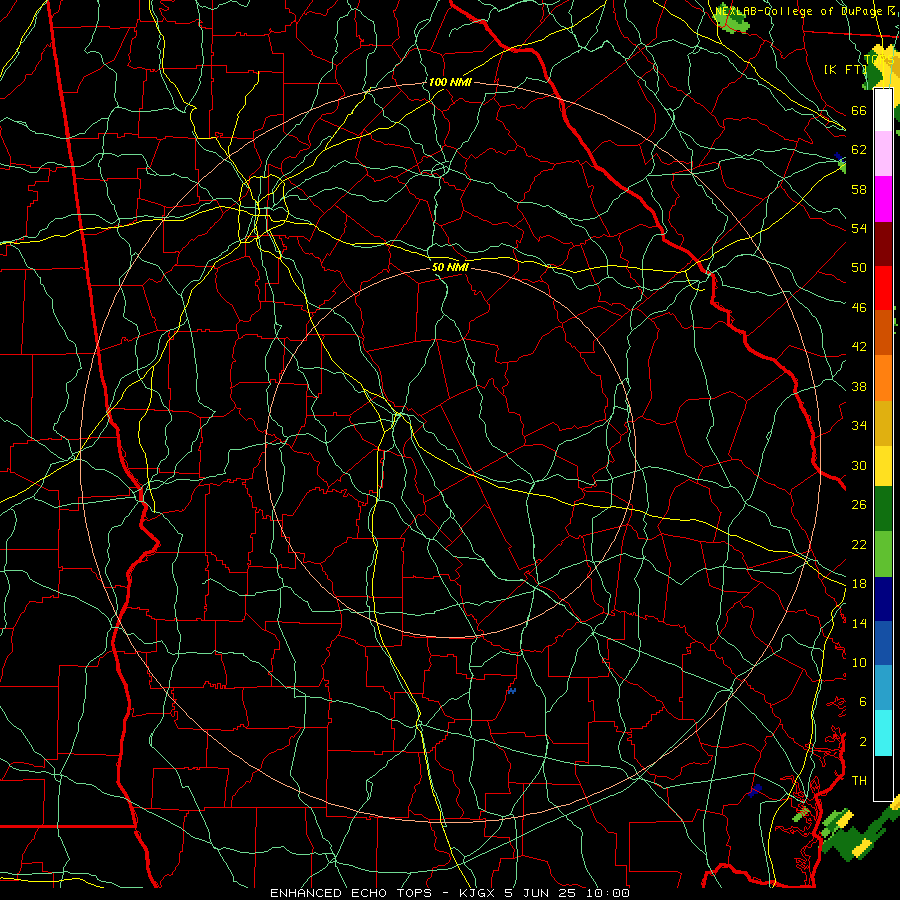Click the "22" scale value
This screenshot has height=900, width=900.
[x=859, y=545]
